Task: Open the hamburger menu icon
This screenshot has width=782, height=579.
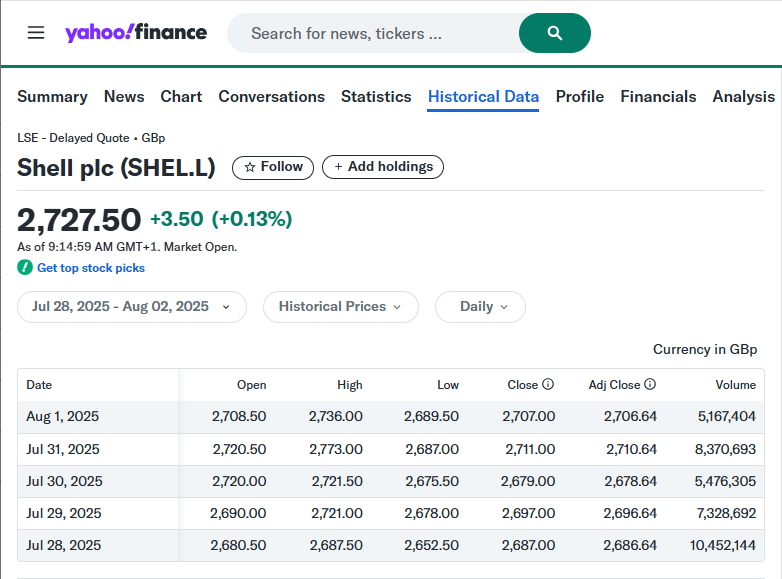Action: (36, 33)
